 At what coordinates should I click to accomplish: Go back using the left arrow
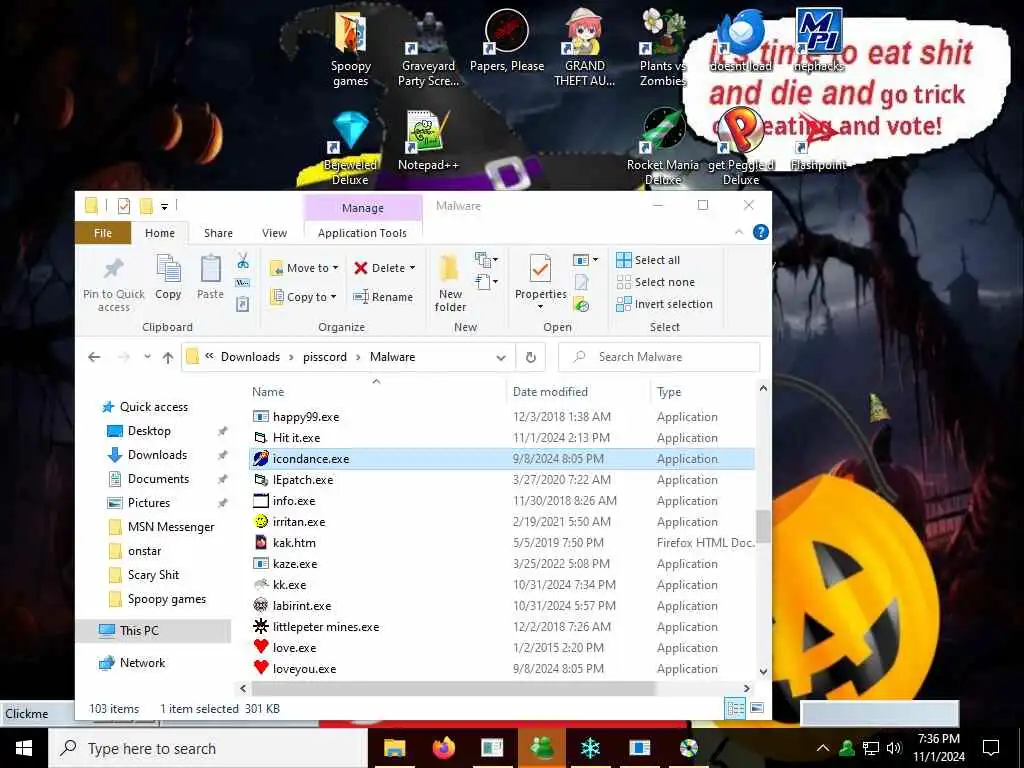(94, 357)
